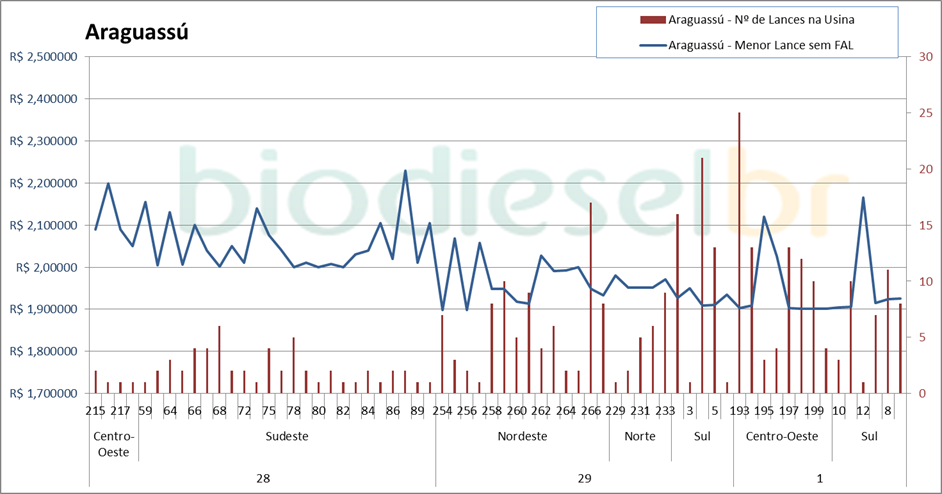Select the x-axis lot label '254'
Viewport: 942px width, 494px height.
442,411
